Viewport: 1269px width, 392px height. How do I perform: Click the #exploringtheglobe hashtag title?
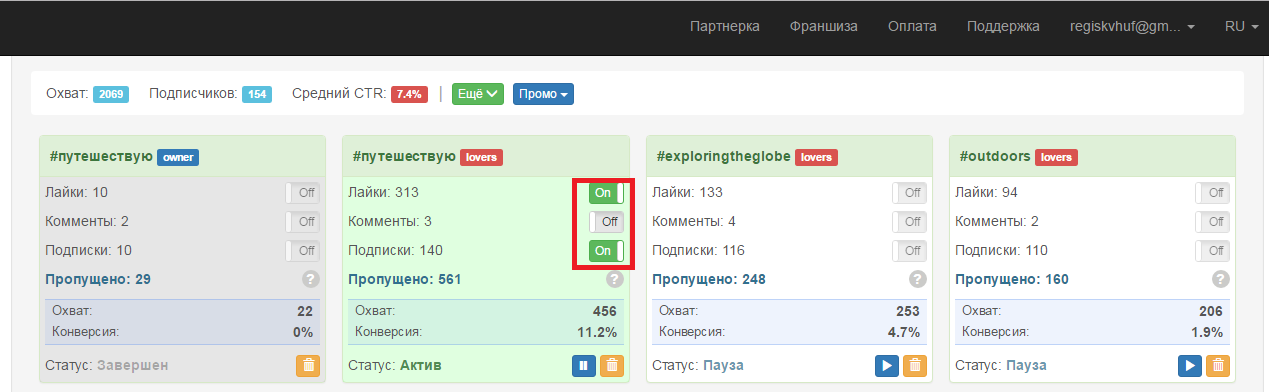coord(723,156)
